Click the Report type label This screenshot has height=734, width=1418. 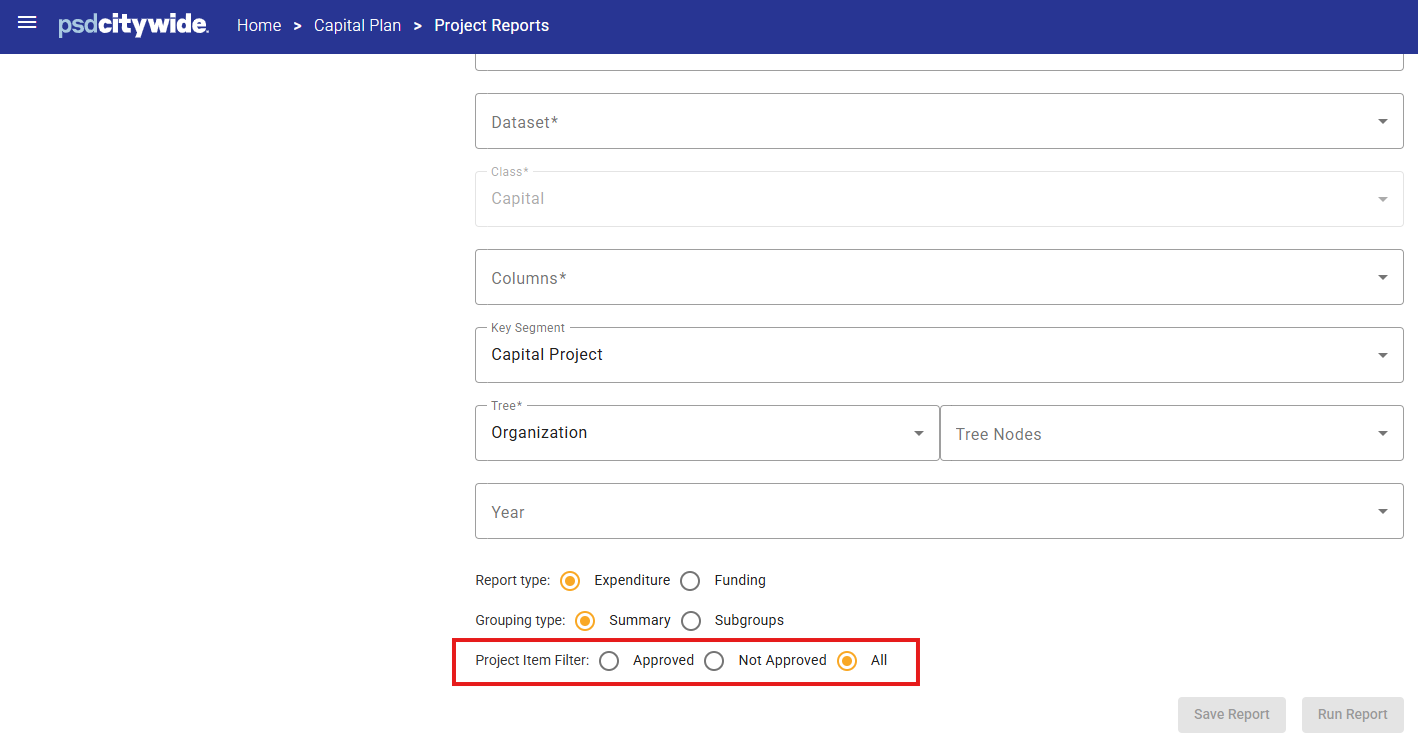point(512,580)
